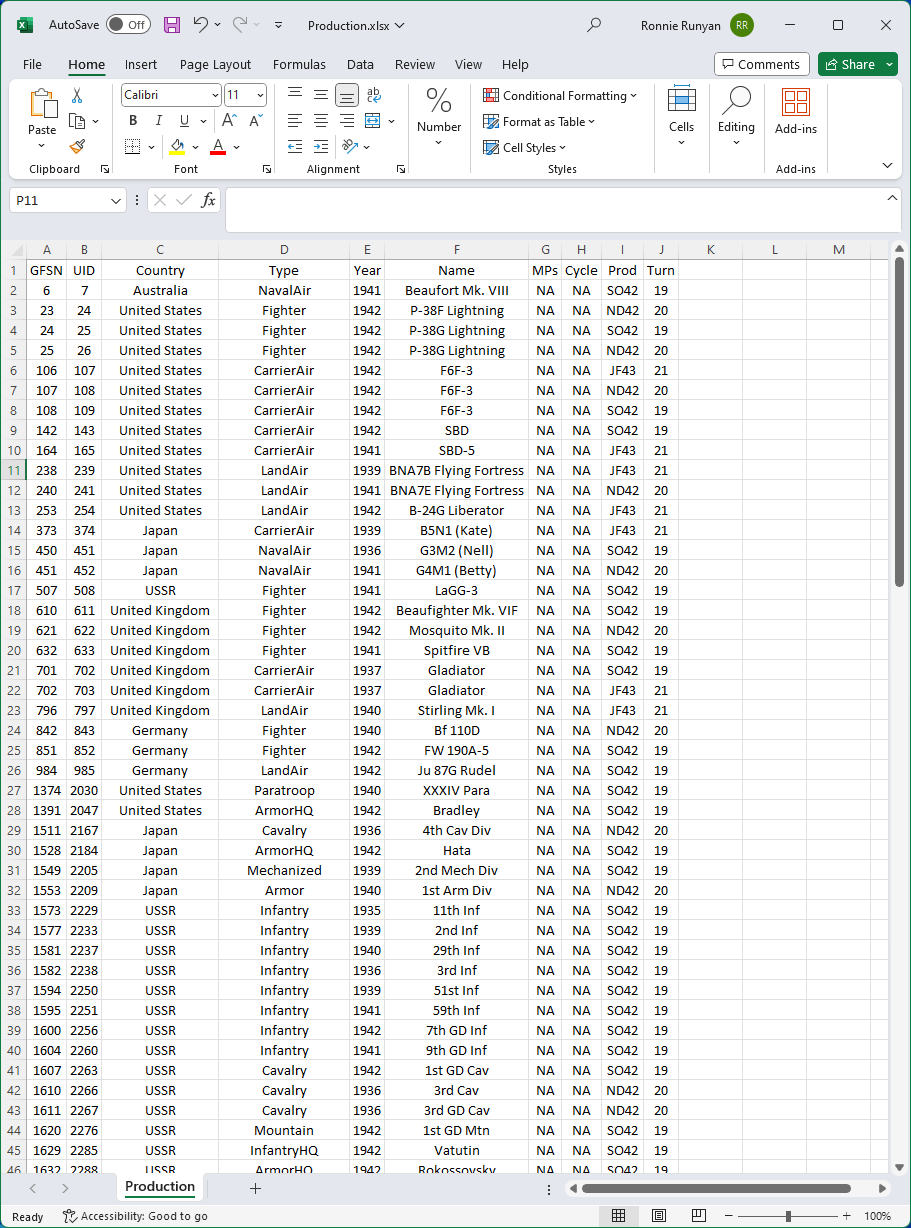Open the Name Box dropdown arrow
911x1228 pixels.
point(116,201)
